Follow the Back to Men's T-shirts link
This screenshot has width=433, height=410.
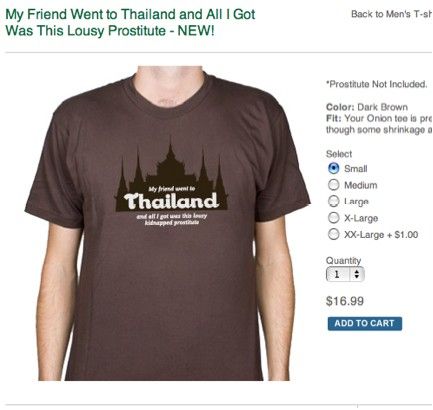tap(392, 14)
